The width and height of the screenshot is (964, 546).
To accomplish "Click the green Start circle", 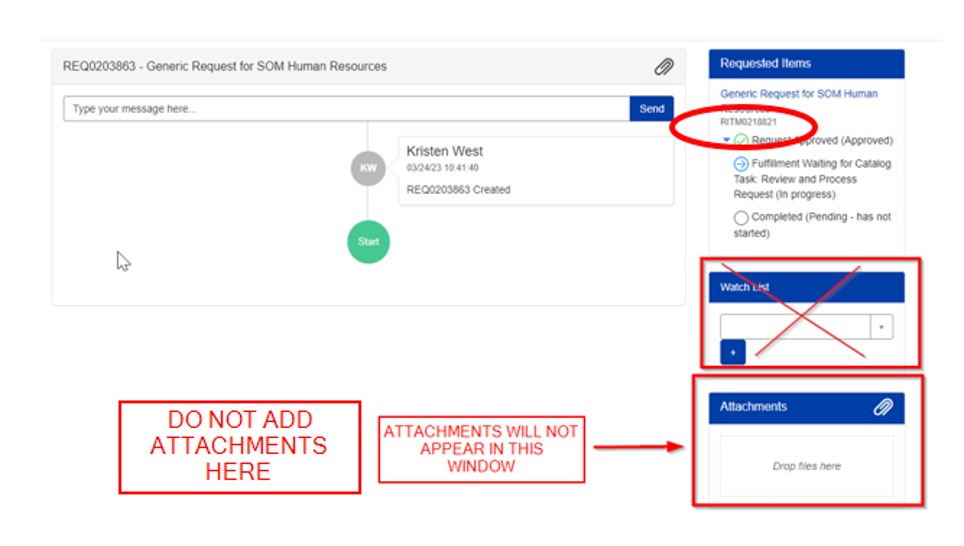I will [368, 242].
